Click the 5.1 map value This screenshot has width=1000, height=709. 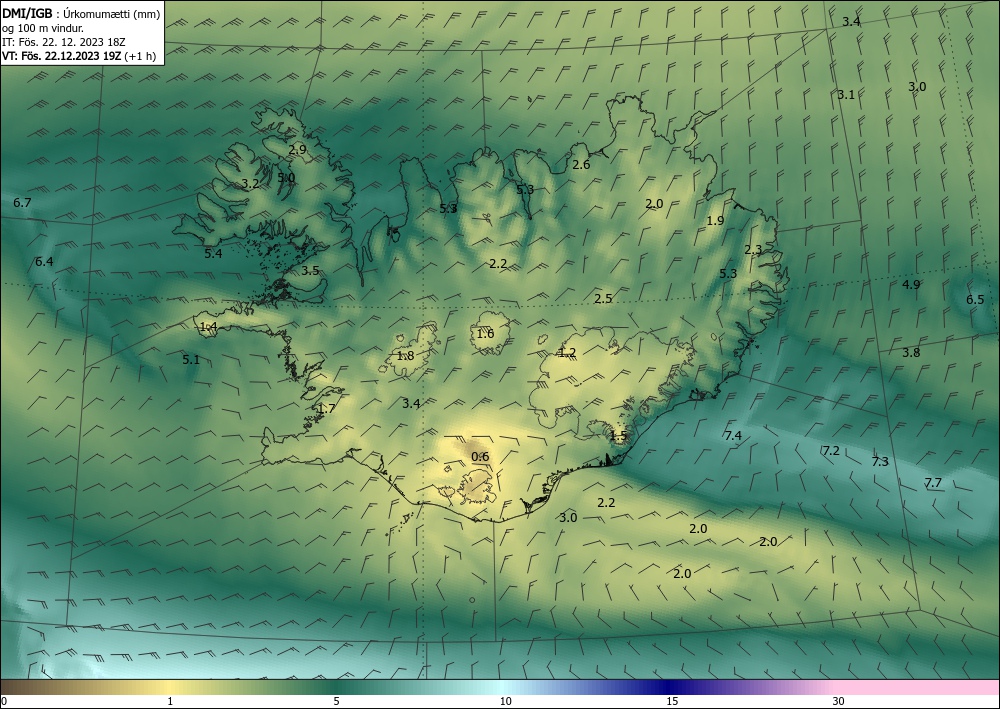coord(191,360)
